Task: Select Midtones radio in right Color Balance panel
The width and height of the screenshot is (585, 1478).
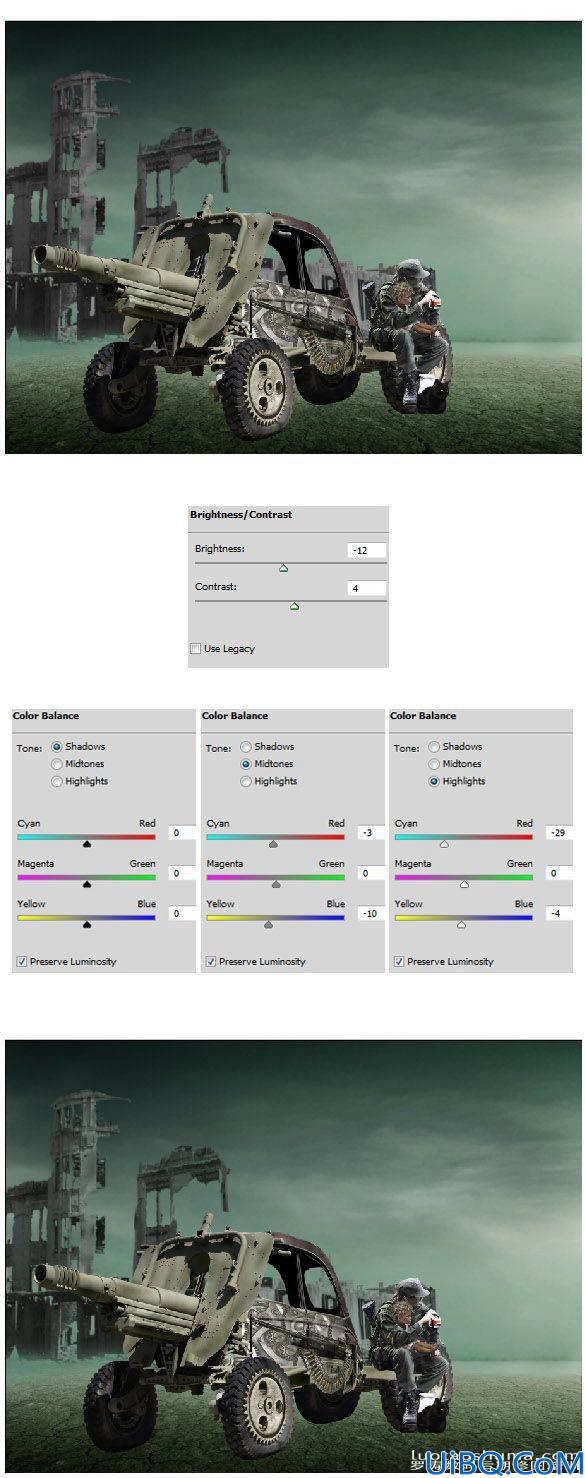Action: pyautogui.click(x=434, y=764)
